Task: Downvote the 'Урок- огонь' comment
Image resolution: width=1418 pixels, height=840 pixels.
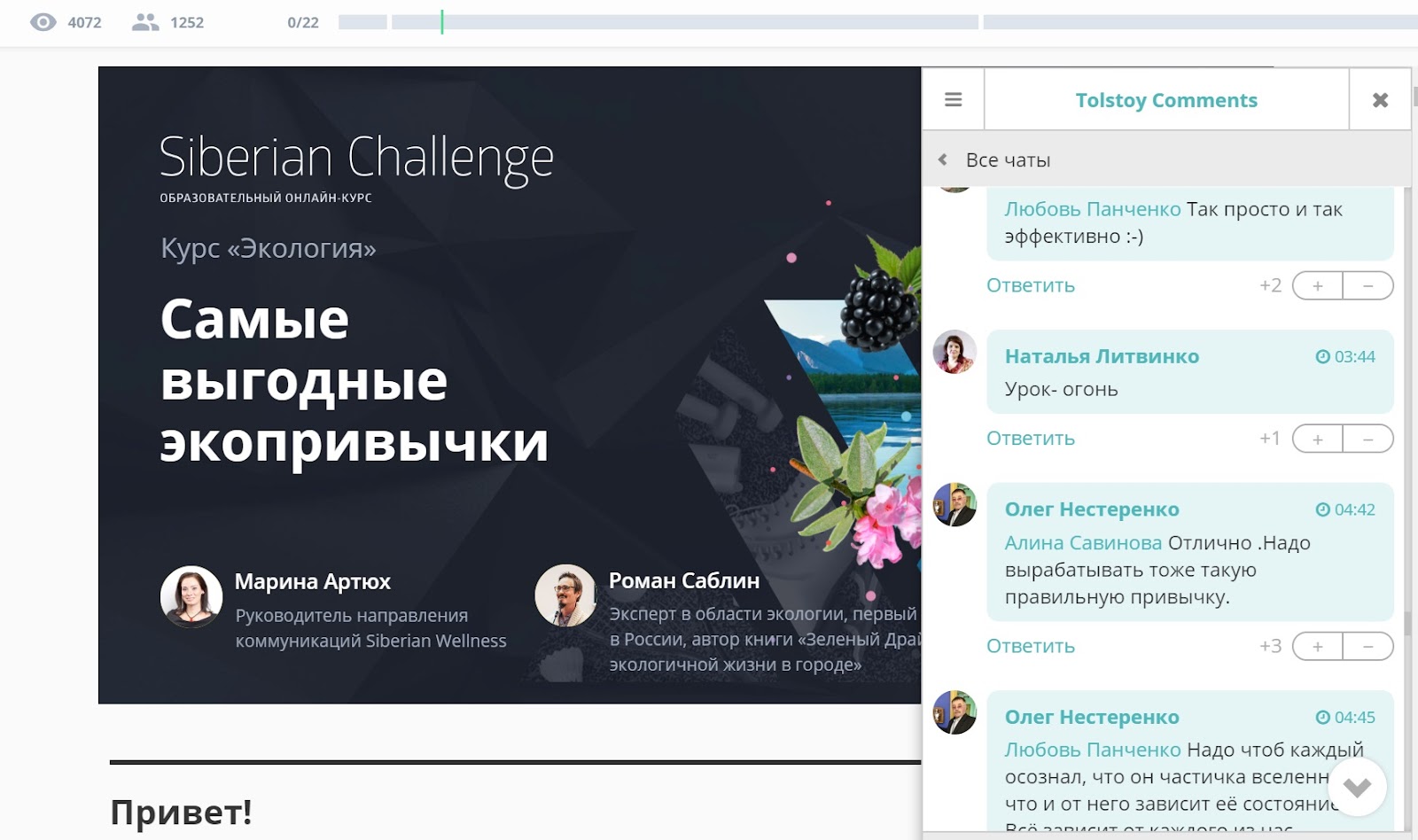Action: [1368, 439]
